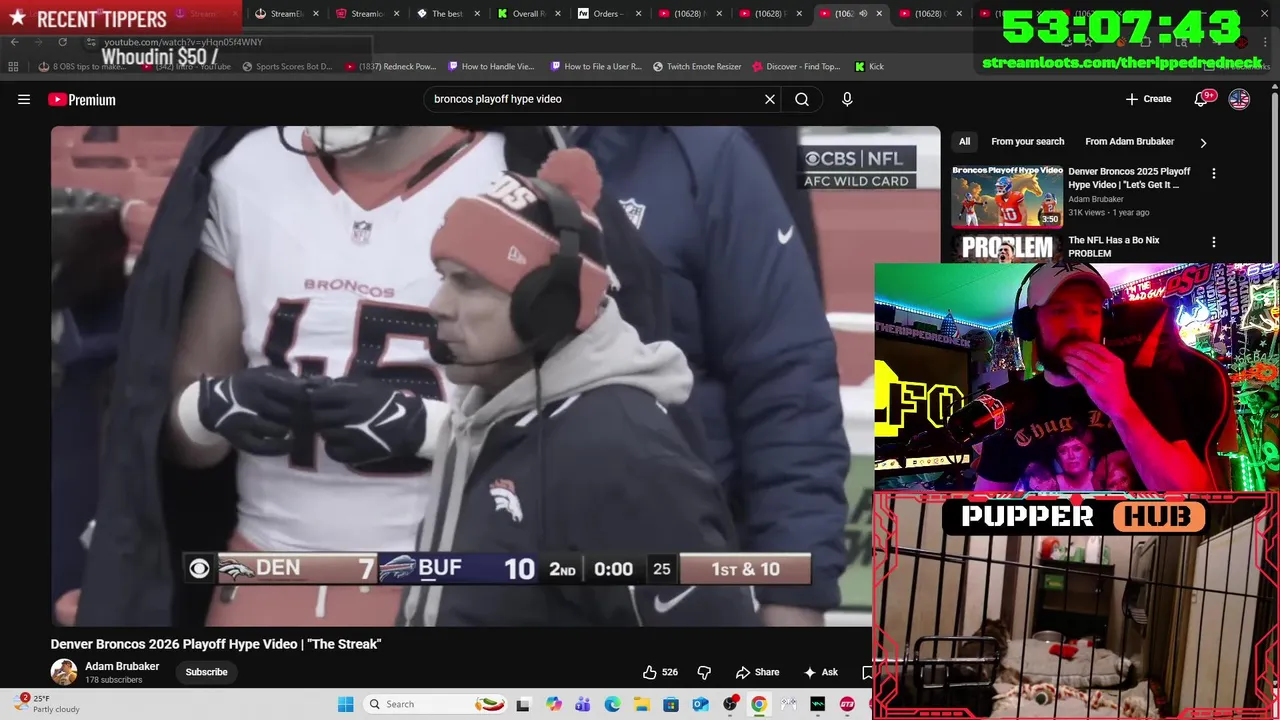
Task: Close the Orders tab
Action: pos(638,14)
